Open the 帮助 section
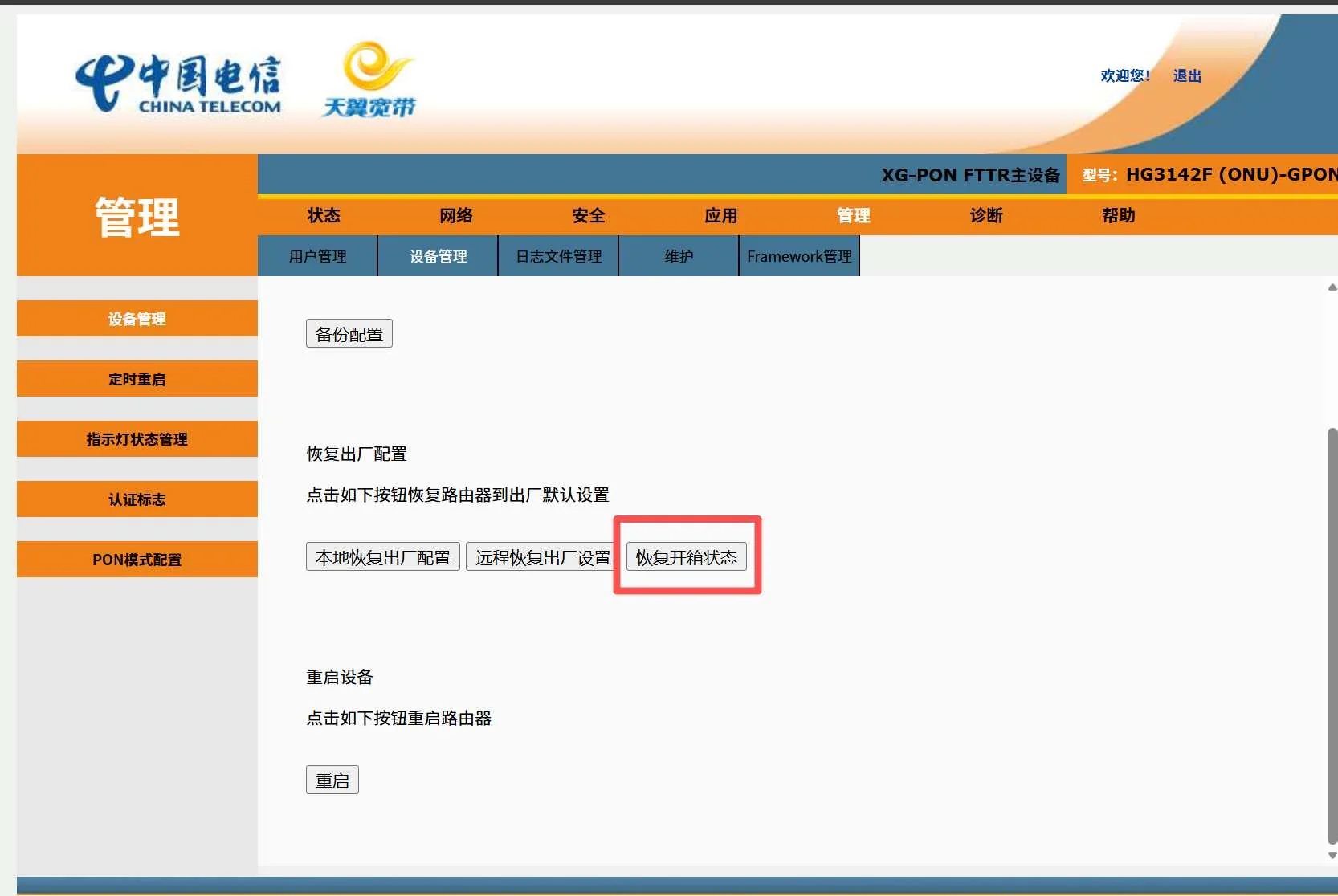Image resolution: width=1338 pixels, height=896 pixels. [x=1118, y=215]
